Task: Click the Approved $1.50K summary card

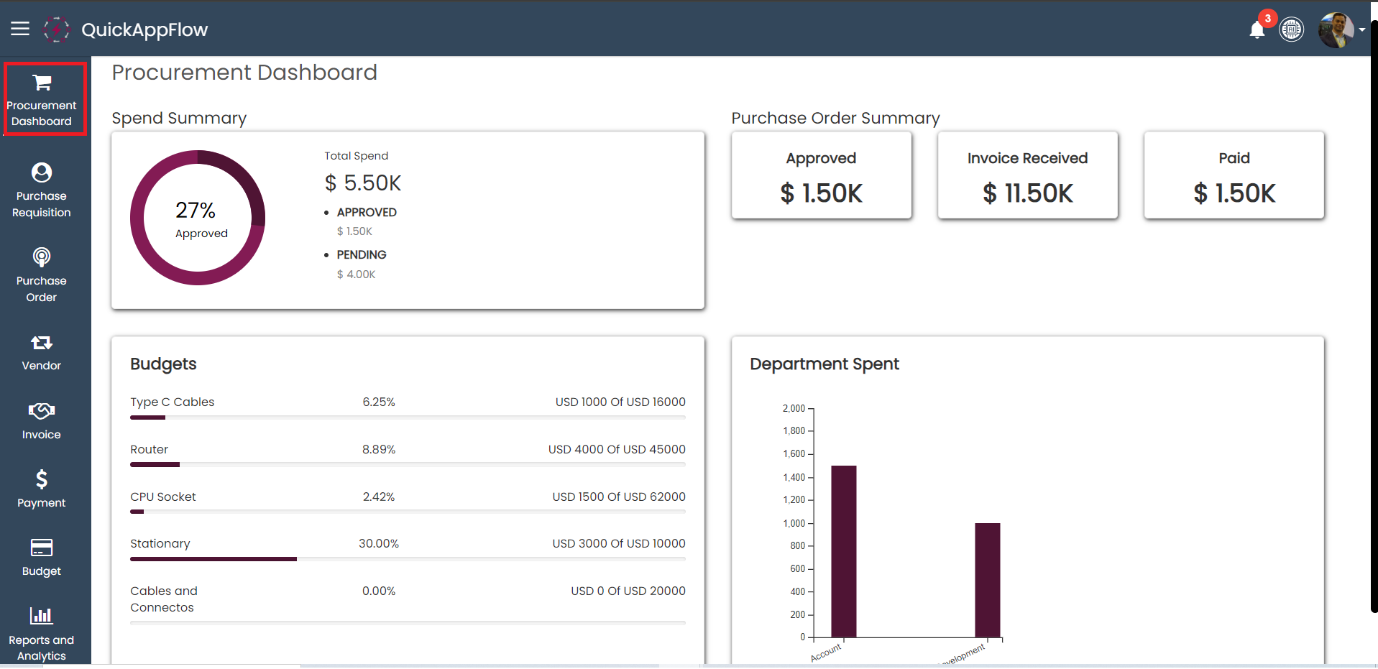Action: click(x=821, y=176)
